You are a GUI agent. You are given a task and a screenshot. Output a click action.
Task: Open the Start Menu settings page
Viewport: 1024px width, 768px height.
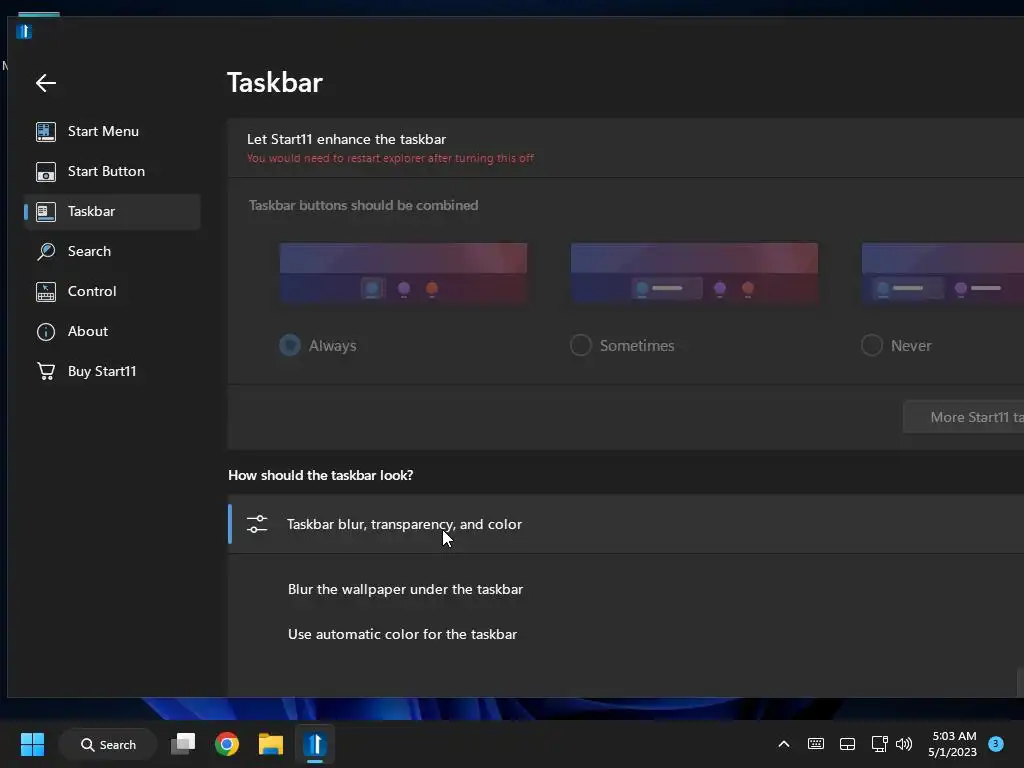click(112, 131)
